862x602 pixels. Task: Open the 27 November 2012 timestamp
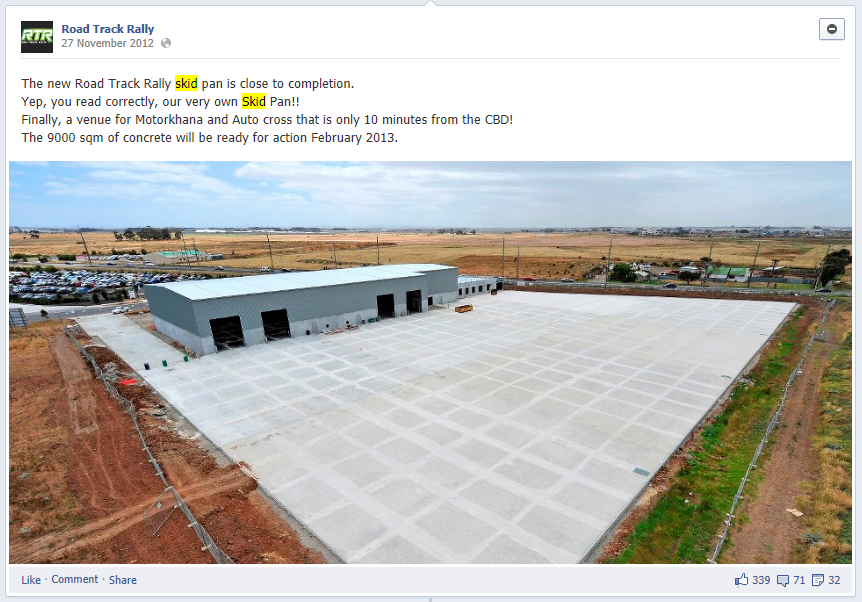[107, 43]
